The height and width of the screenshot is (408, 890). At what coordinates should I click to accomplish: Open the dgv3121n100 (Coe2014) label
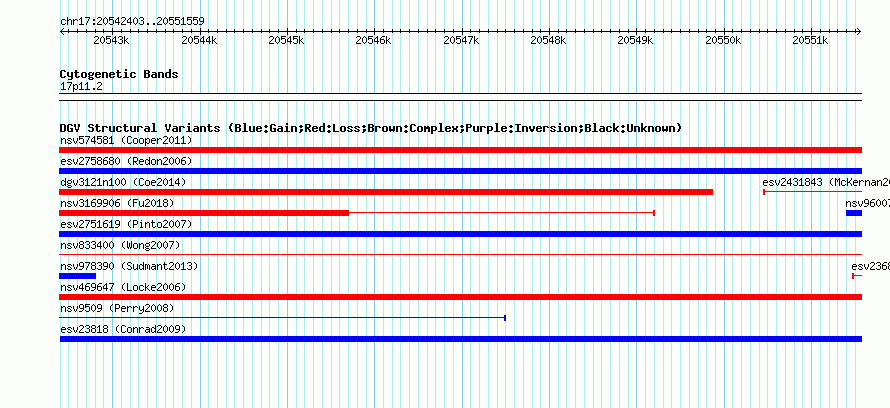tap(123, 182)
